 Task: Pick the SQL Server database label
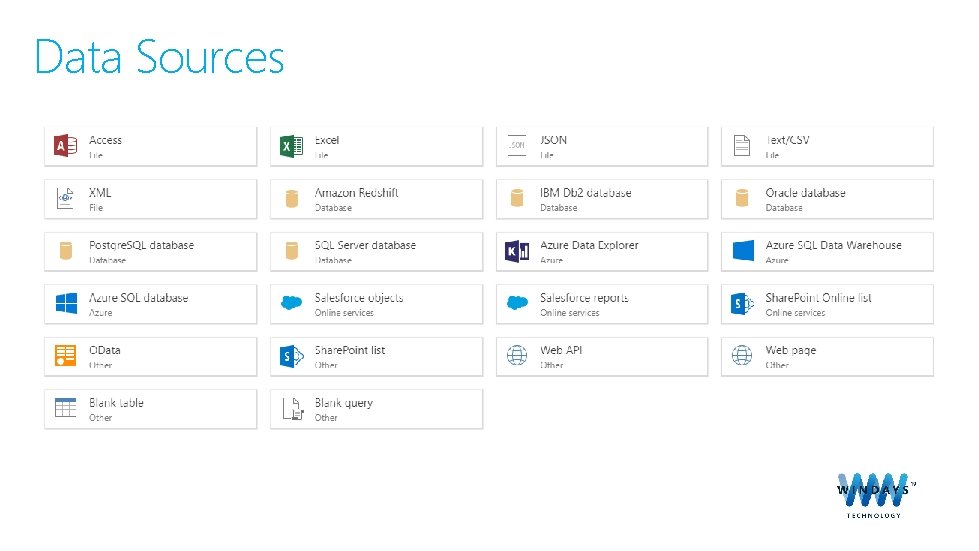click(365, 245)
